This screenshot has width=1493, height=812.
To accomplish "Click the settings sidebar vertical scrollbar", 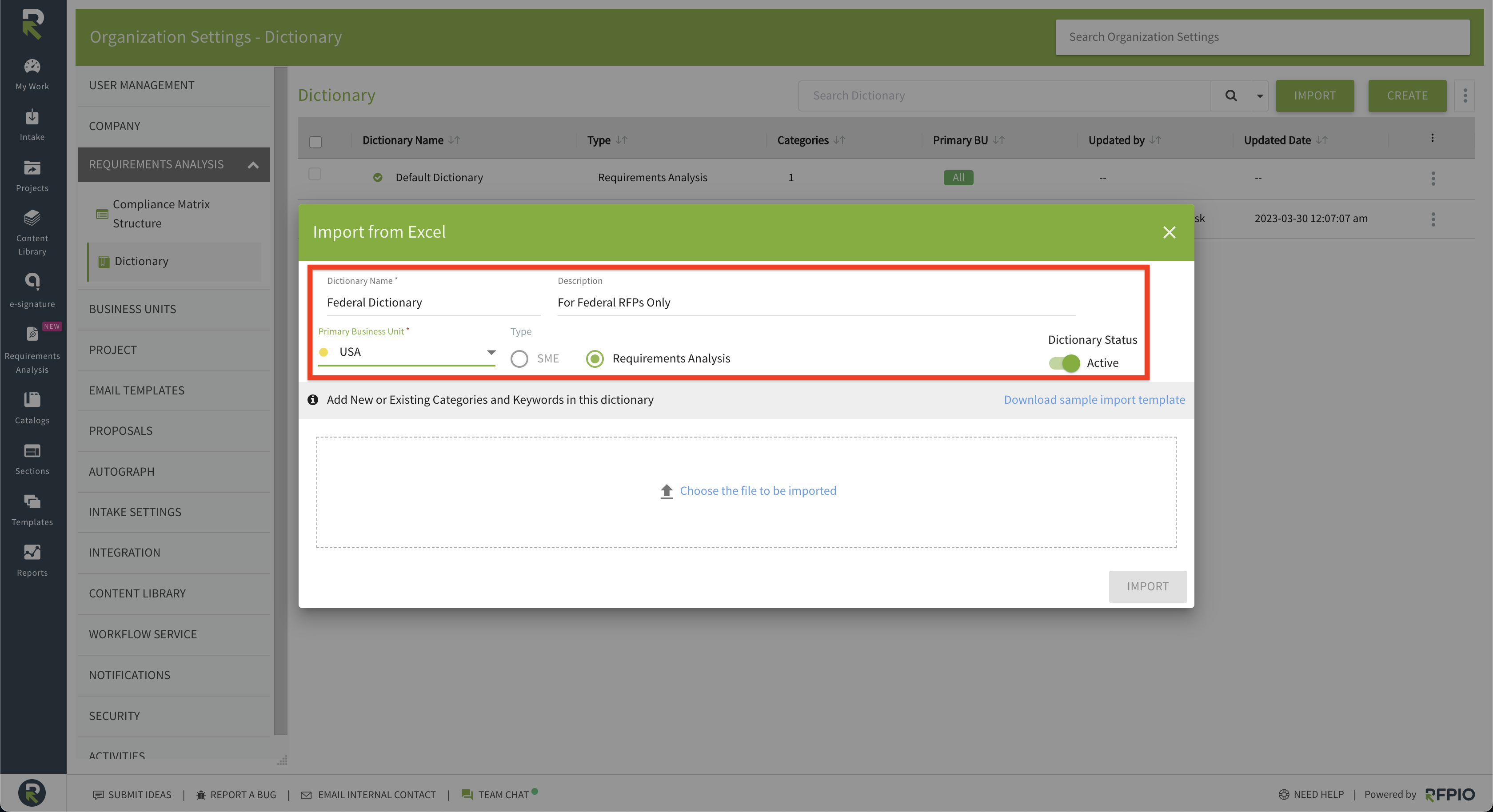I will 281,401.
